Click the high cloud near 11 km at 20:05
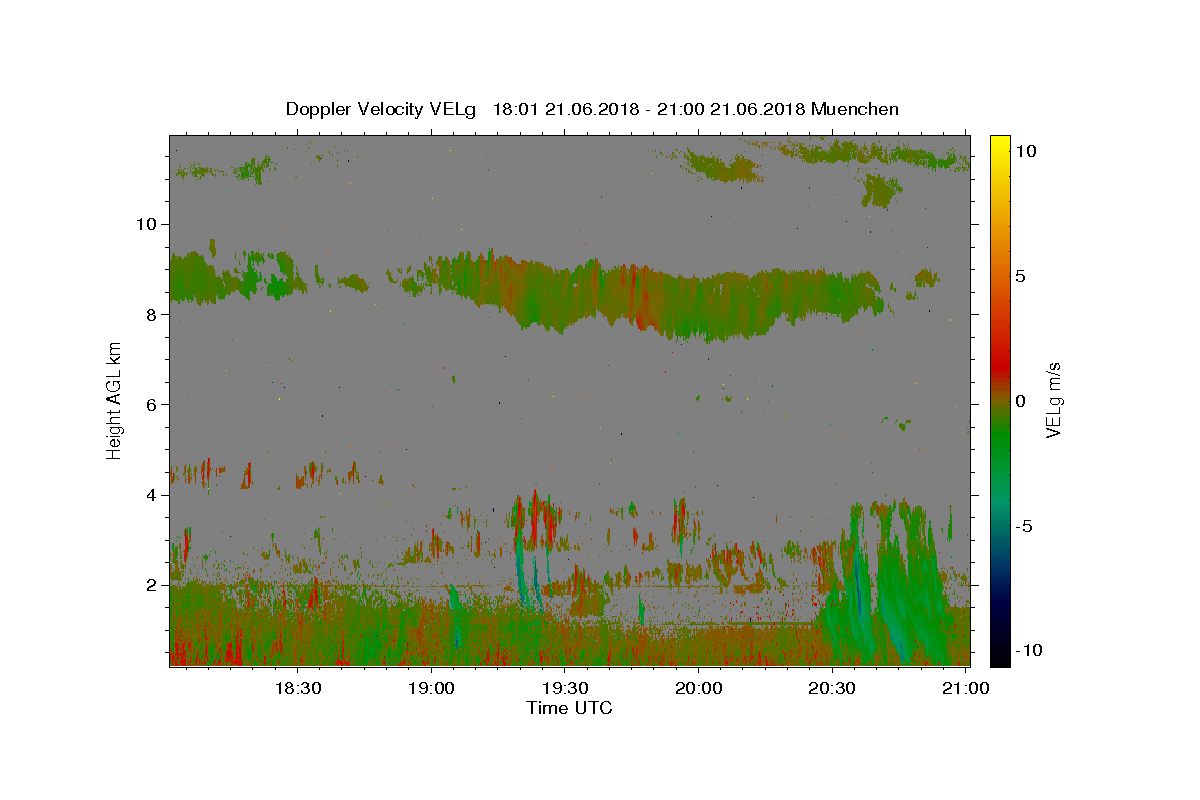1200x800 pixels. coord(722,165)
